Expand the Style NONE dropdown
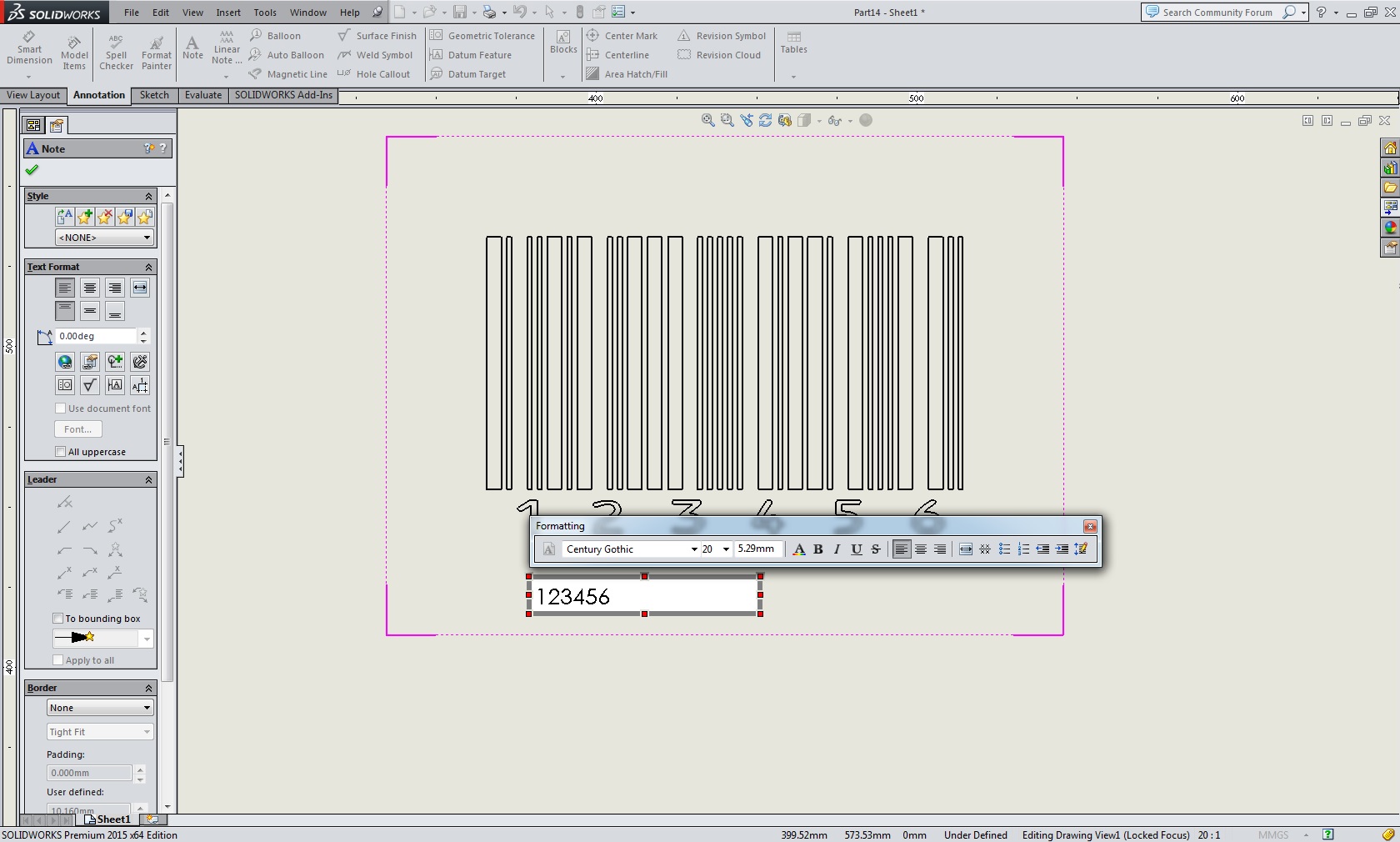The height and width of the screenshot is (842, 1400). pyautogui.click(x=104, y=238)
